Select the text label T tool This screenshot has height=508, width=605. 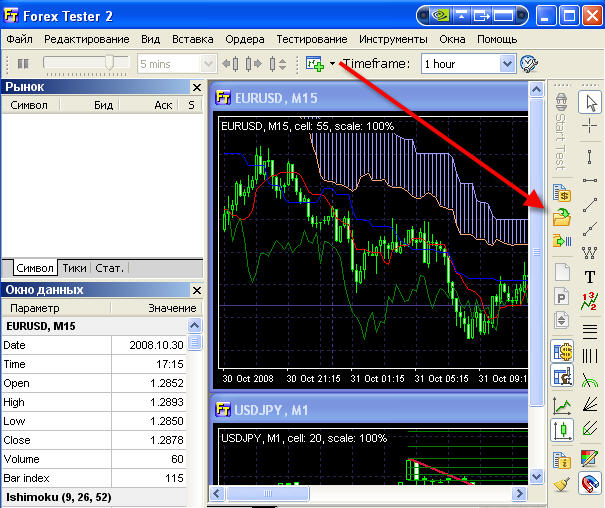click(x=590, y=277)
